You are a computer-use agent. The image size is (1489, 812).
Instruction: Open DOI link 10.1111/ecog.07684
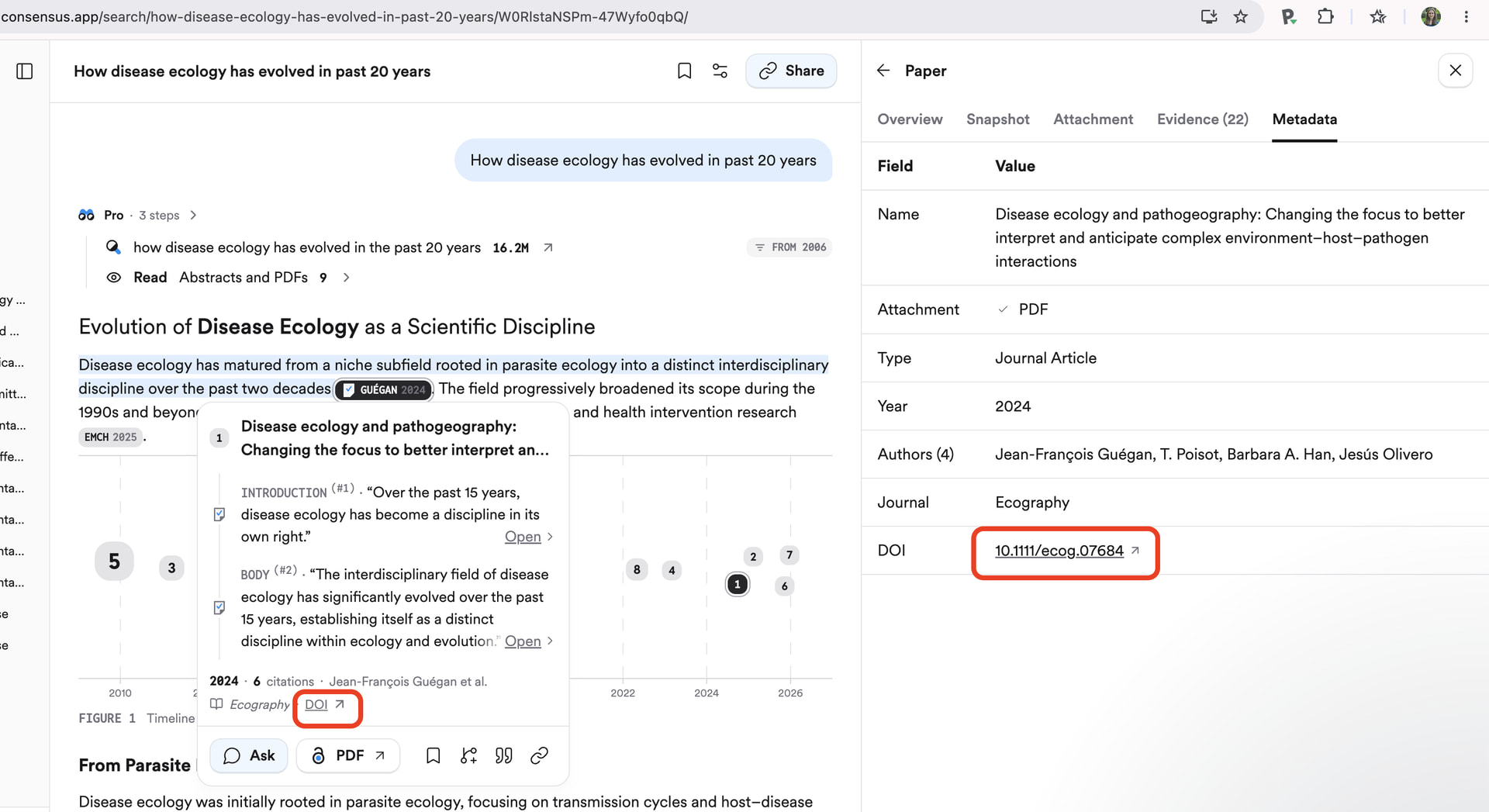[x=1059, y=551]
